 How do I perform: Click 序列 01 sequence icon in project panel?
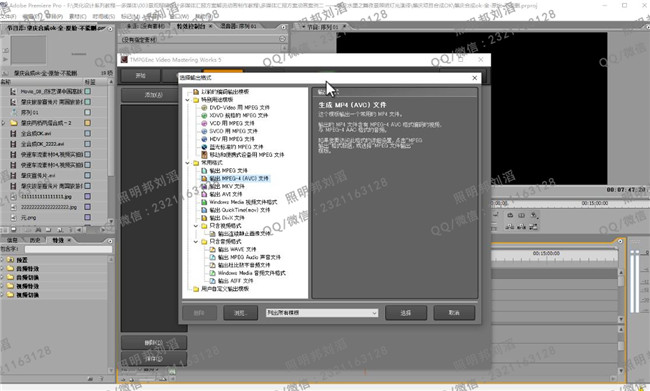point(14,112)
